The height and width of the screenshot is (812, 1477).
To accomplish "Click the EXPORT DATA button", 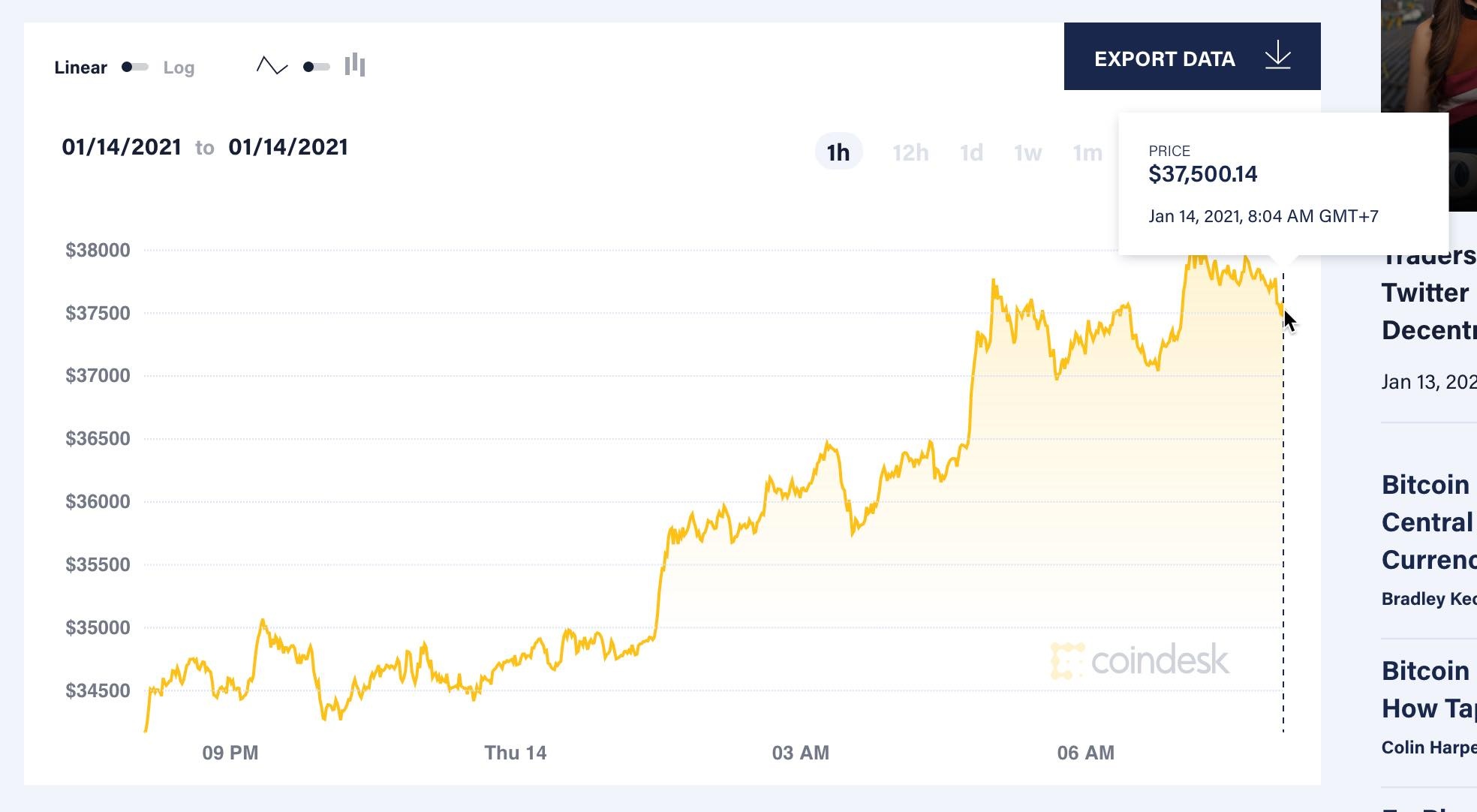I will (x=1166, y=58).
